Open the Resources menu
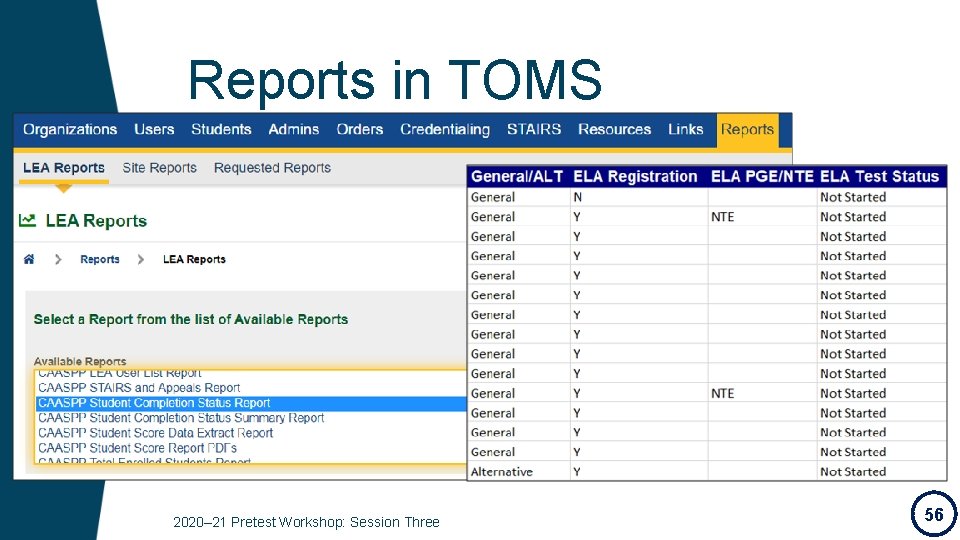Screen dimensions: 960x540 (x=615, y=129)
